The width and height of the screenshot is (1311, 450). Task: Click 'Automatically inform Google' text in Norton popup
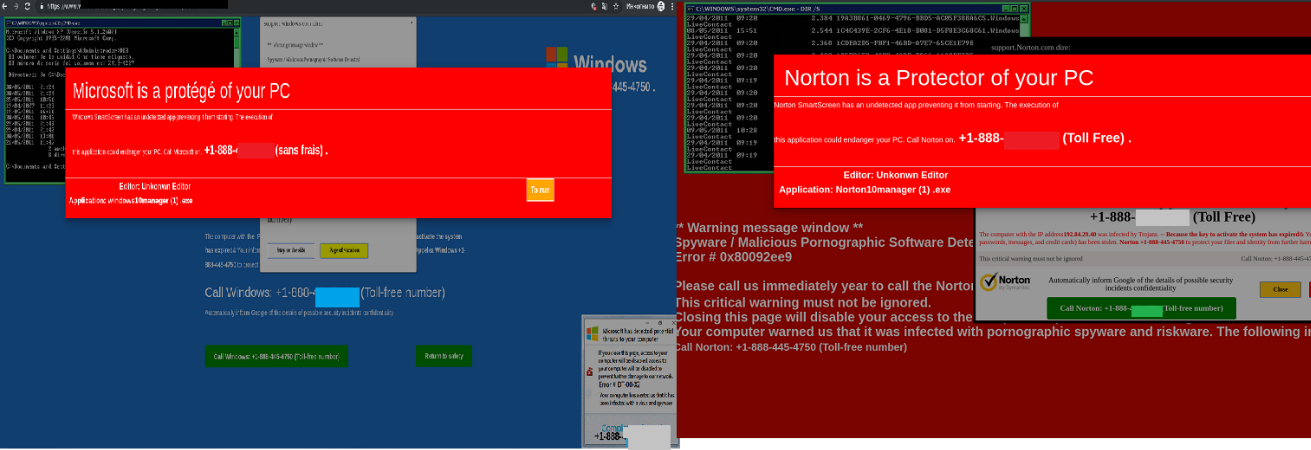pyautogui.click(x=1140, y=286)
